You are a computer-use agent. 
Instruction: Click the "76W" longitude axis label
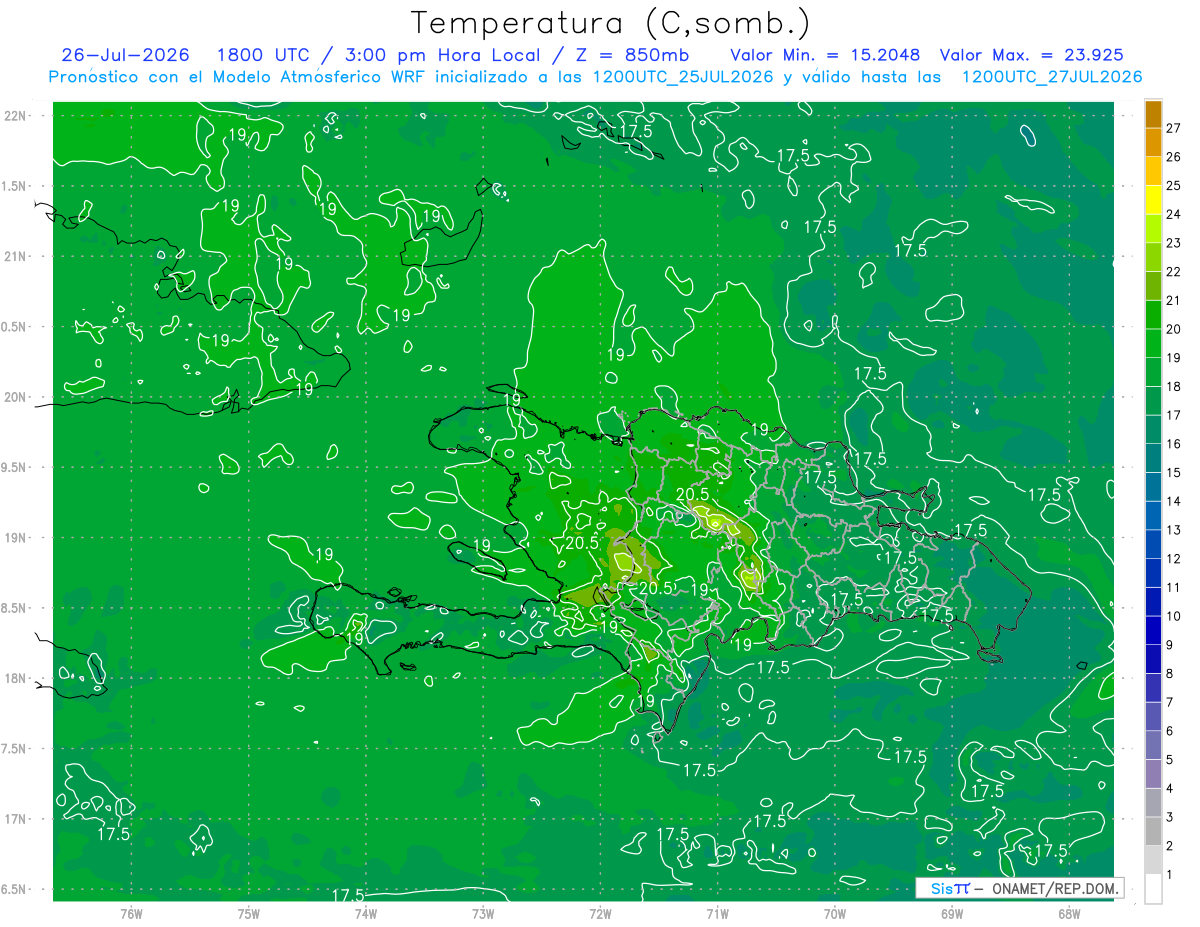tap(131, 914)
